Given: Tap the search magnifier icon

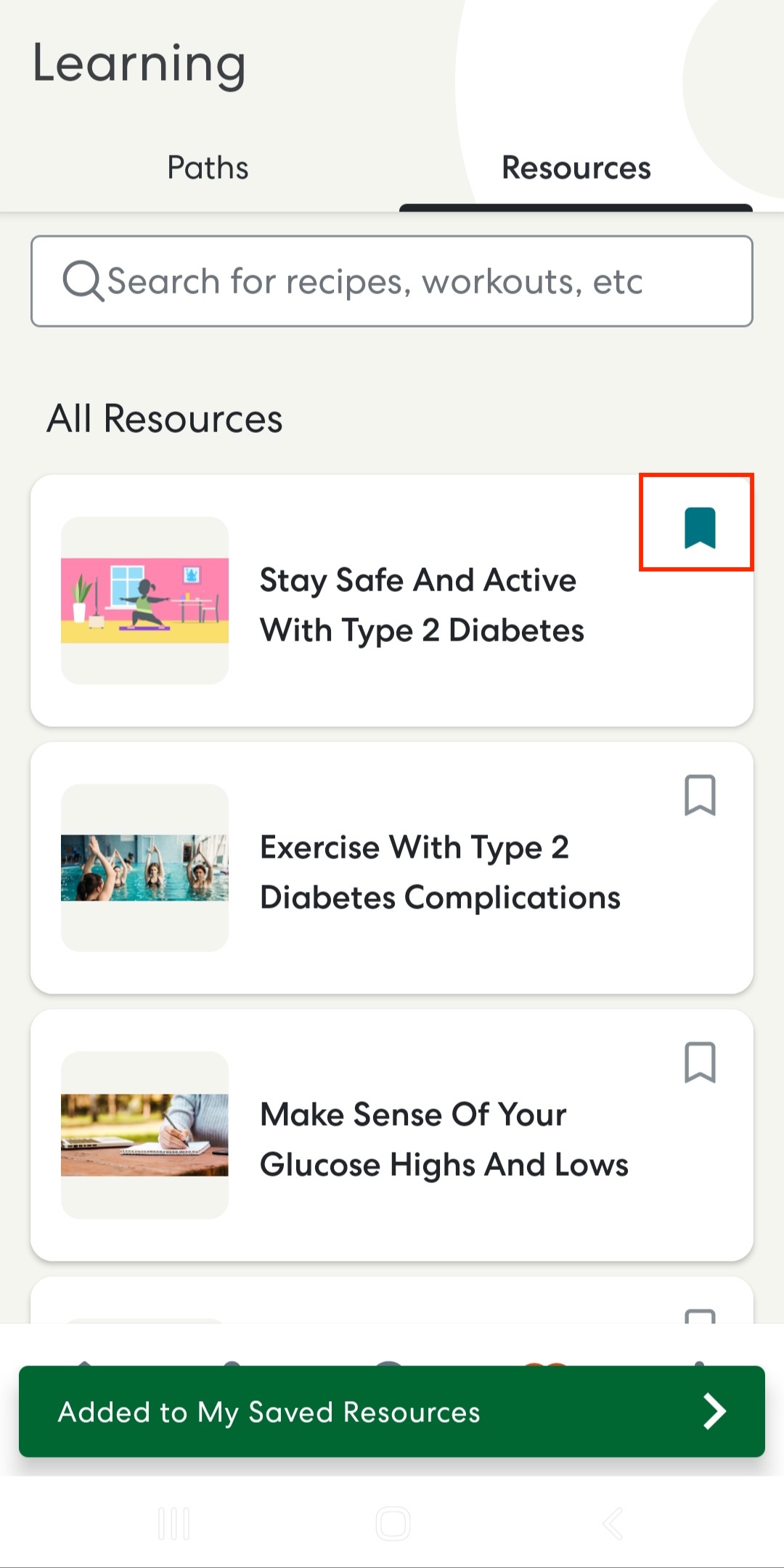Looking at the screenshot, I should pos(83,281).
